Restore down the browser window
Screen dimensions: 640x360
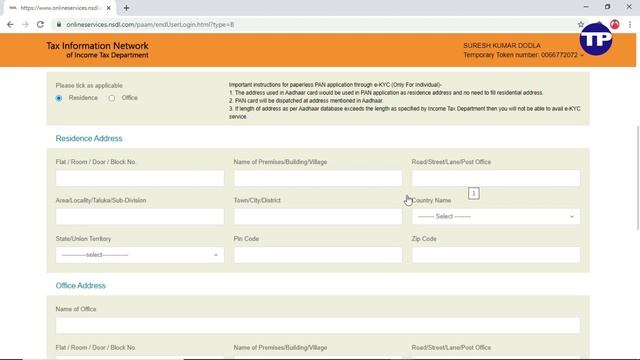click(x=607, y=7)
